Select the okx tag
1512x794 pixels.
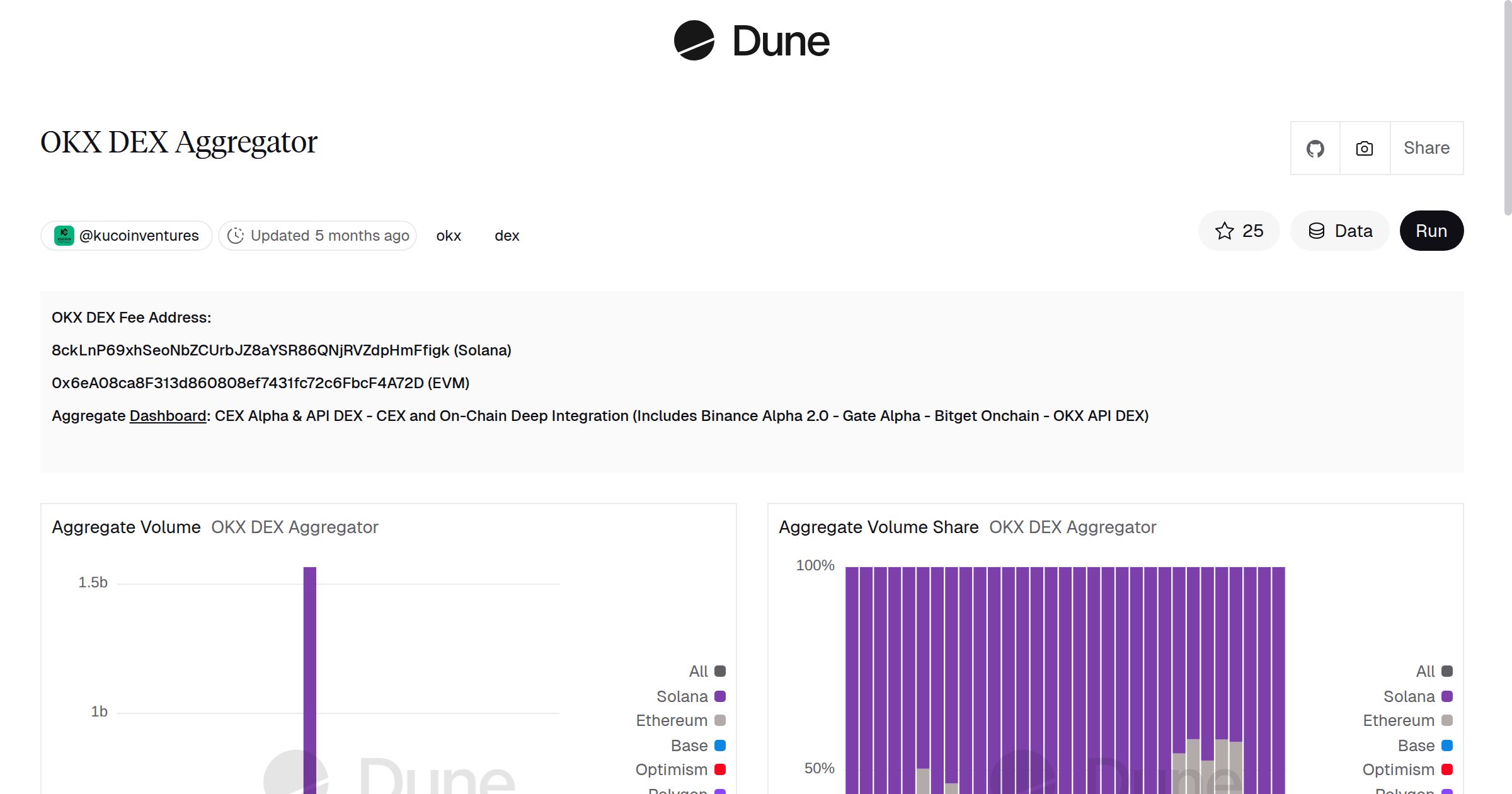[448, 236]
